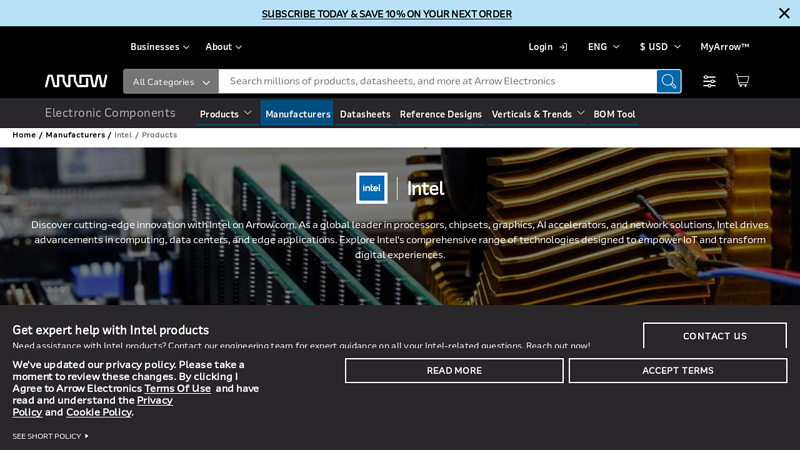Open the shopping cart icon
Screen dimensions: 800x450
[742, 81]
